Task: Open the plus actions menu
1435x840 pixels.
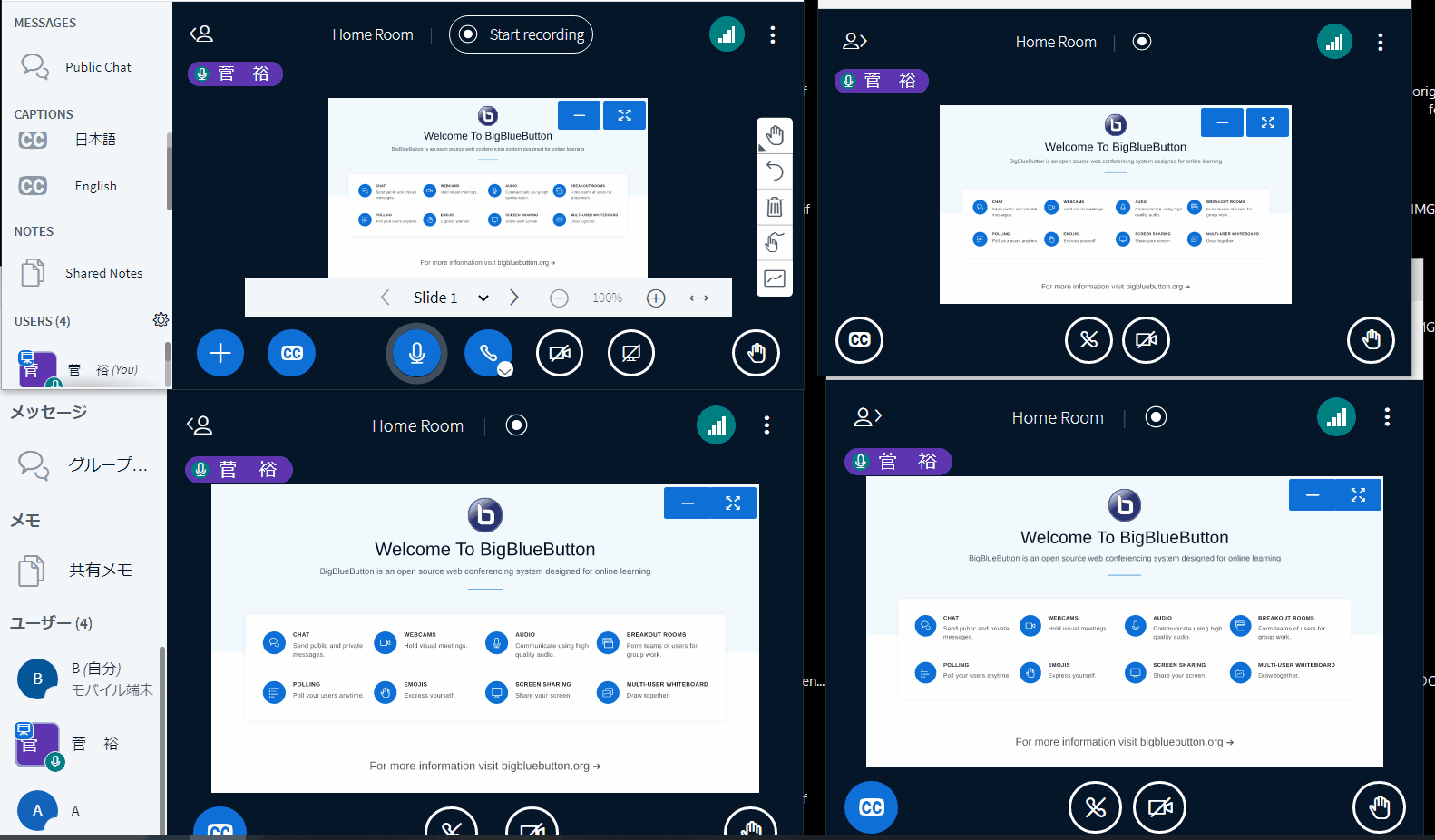Action: pyautogui.click(x=220, y=353)
